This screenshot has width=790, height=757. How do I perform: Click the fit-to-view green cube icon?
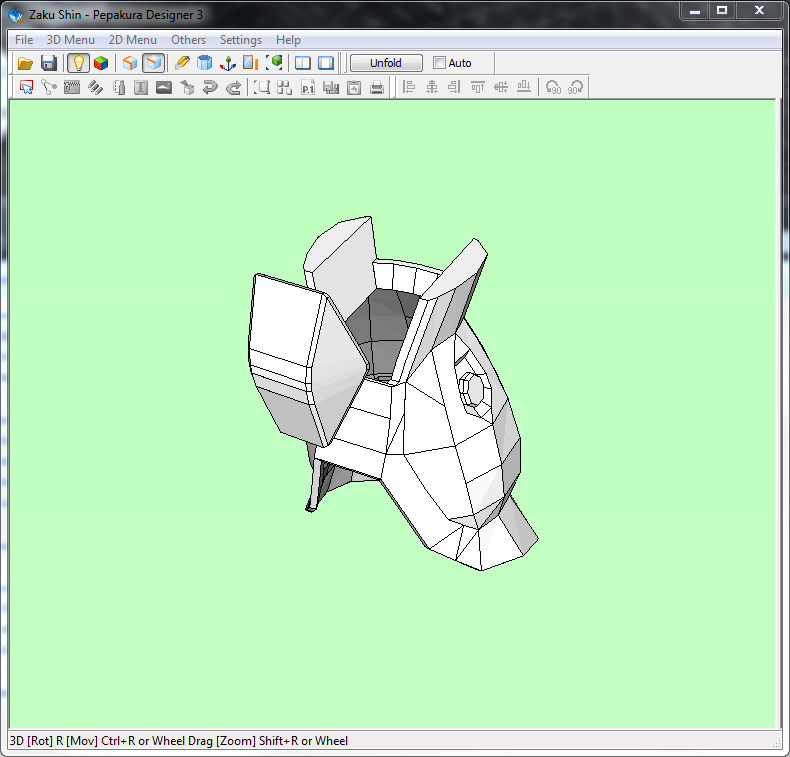[274, 63]
